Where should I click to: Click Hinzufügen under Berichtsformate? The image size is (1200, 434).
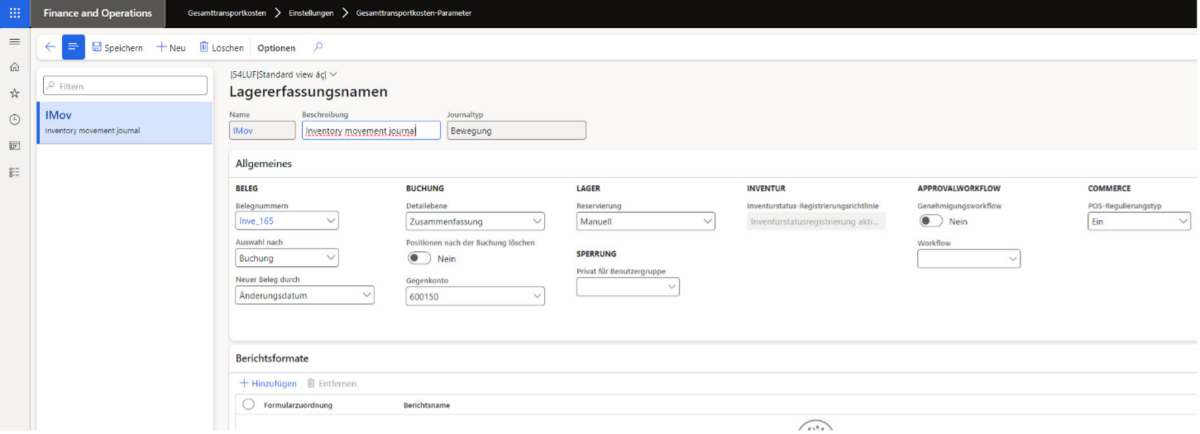click(269, 383)
